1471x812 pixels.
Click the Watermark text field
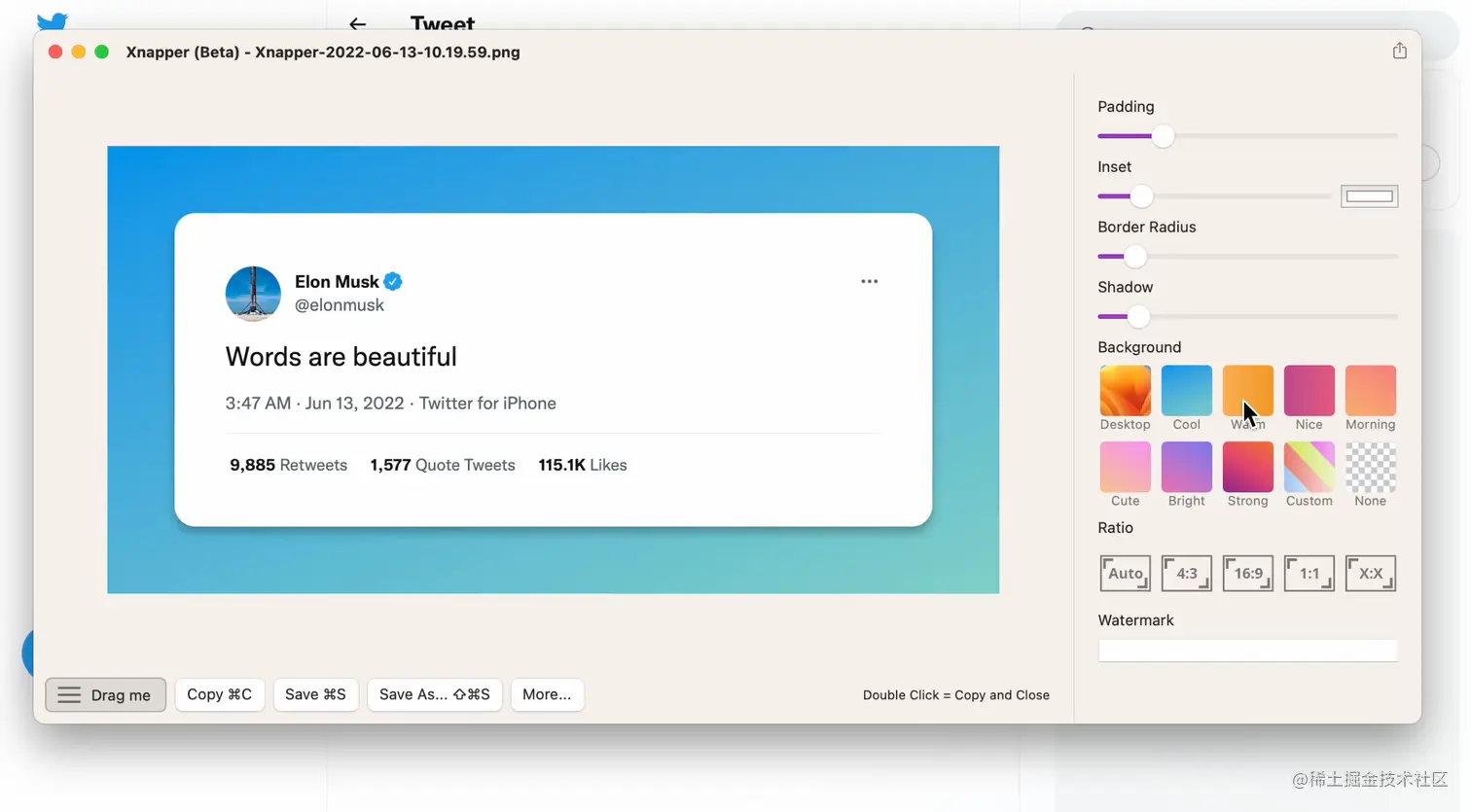pos(1247,651)
